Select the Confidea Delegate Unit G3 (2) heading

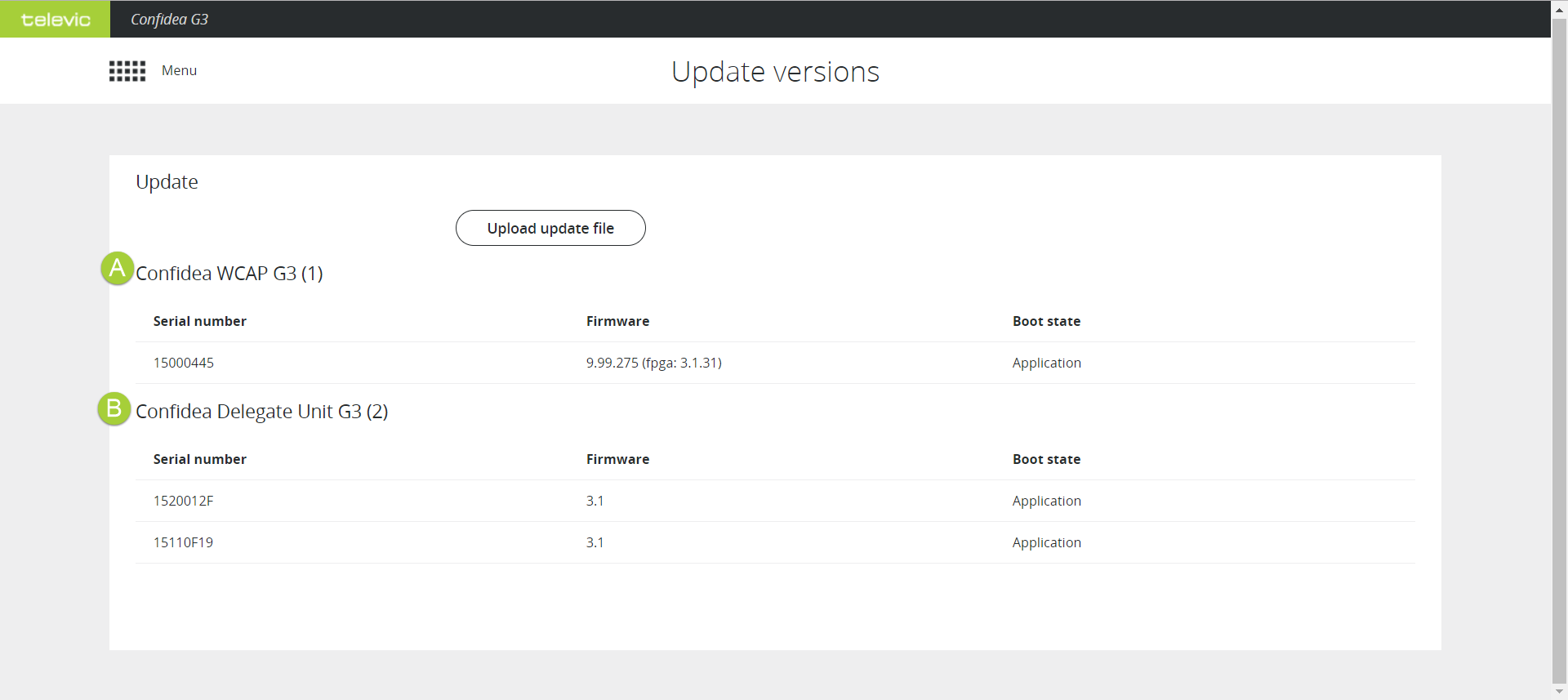261,412
